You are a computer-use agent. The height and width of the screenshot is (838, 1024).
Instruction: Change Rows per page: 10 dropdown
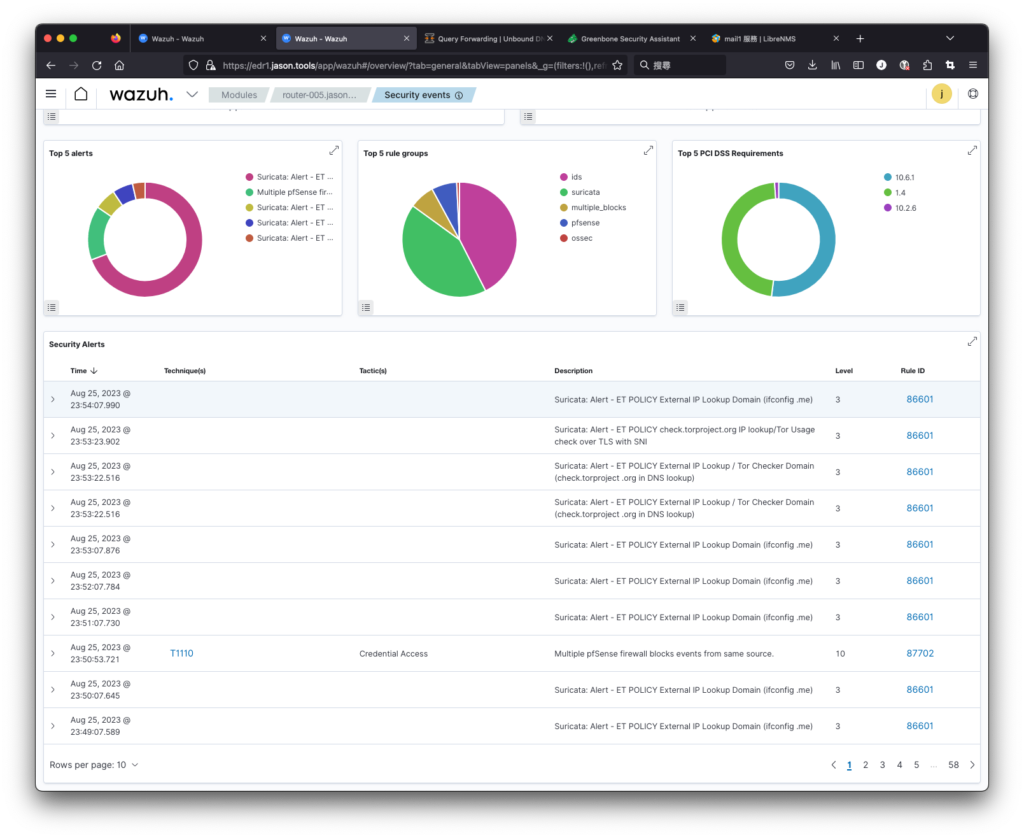94,765
